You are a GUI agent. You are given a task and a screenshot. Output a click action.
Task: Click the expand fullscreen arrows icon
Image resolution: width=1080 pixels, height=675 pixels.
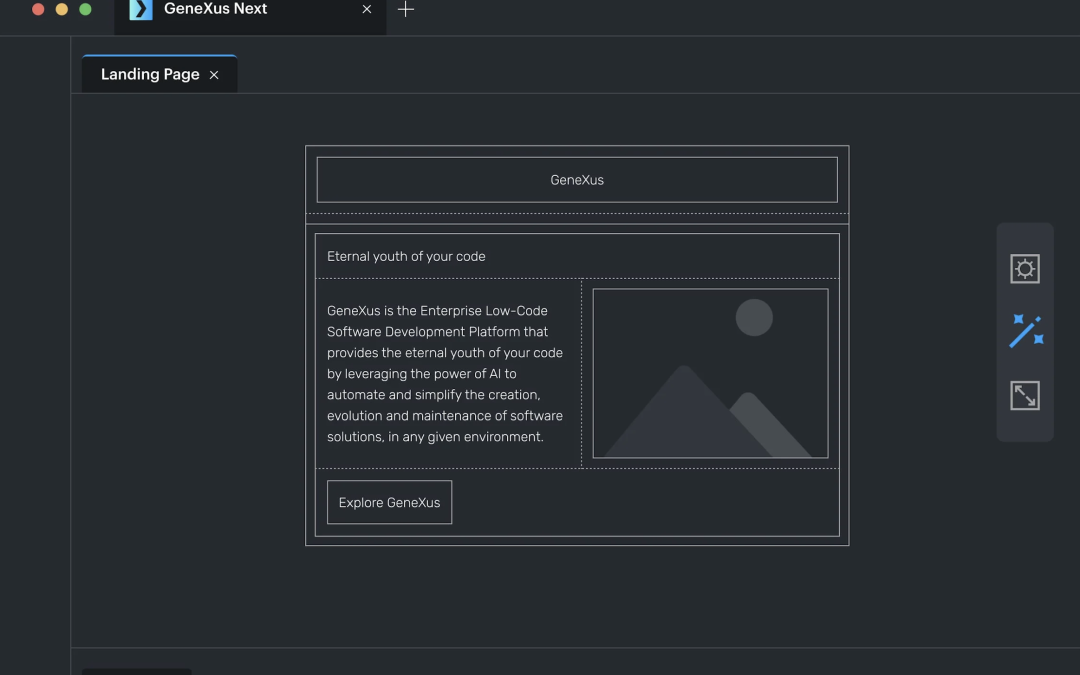[x=1025, y=395]
